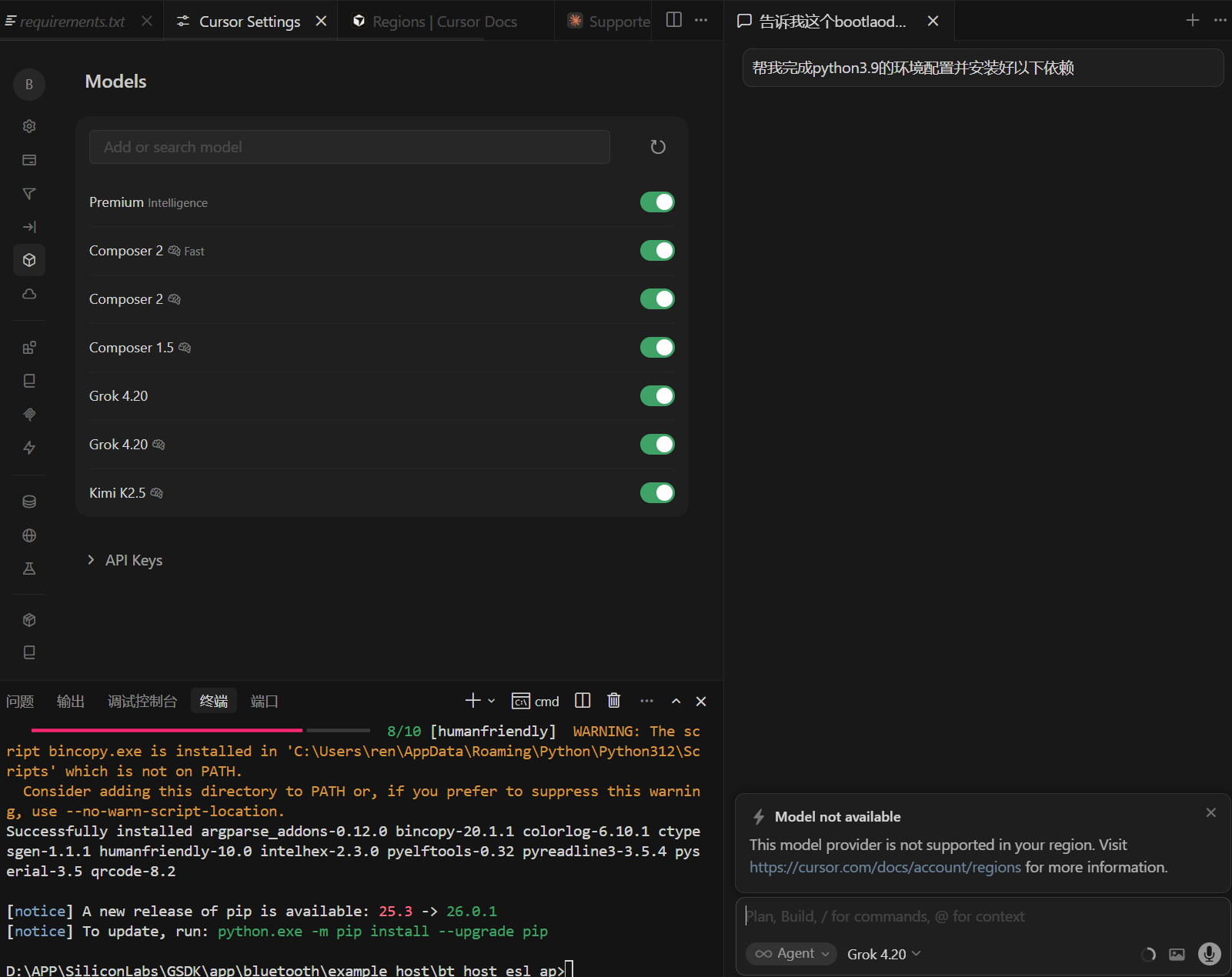This screenshot has height=977, width=1232.
Task: Dismiss the Model not available notification
Action: [1210, 812]
